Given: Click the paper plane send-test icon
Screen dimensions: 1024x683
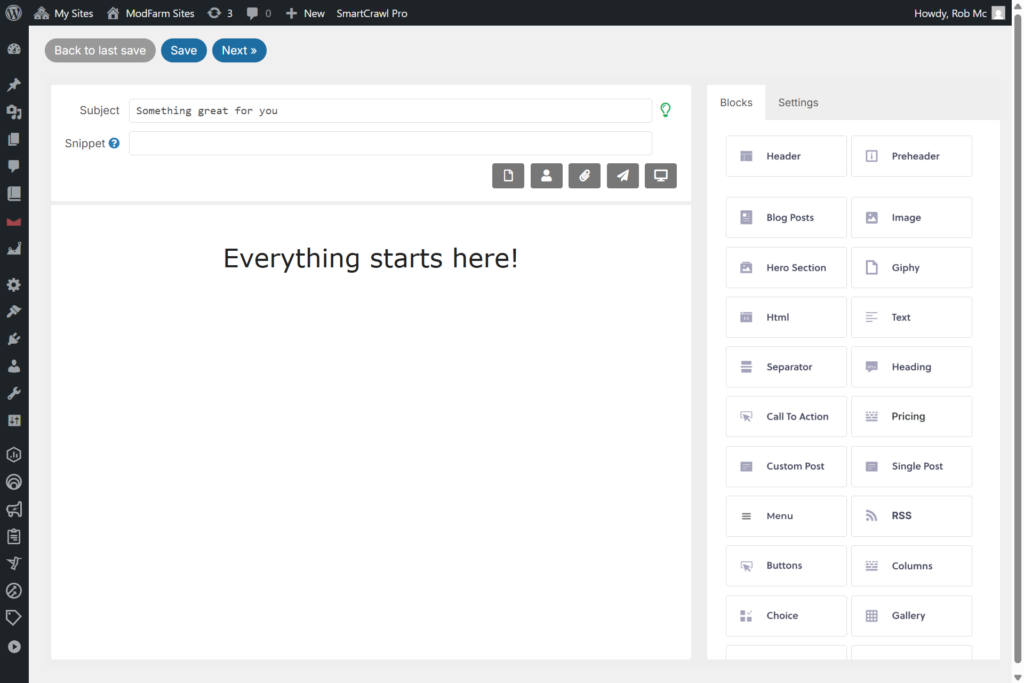Looking at the screenshot, I should coord(622,176).
